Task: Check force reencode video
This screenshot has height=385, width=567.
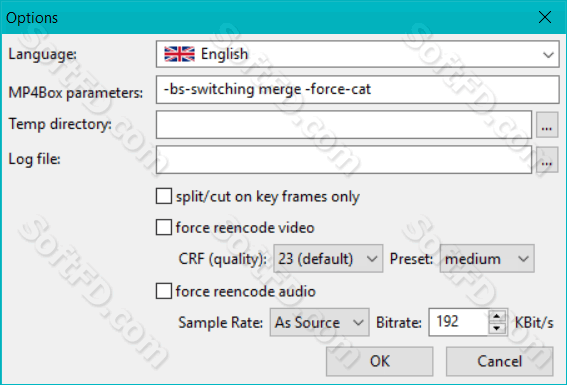Action: coord(164,227)
